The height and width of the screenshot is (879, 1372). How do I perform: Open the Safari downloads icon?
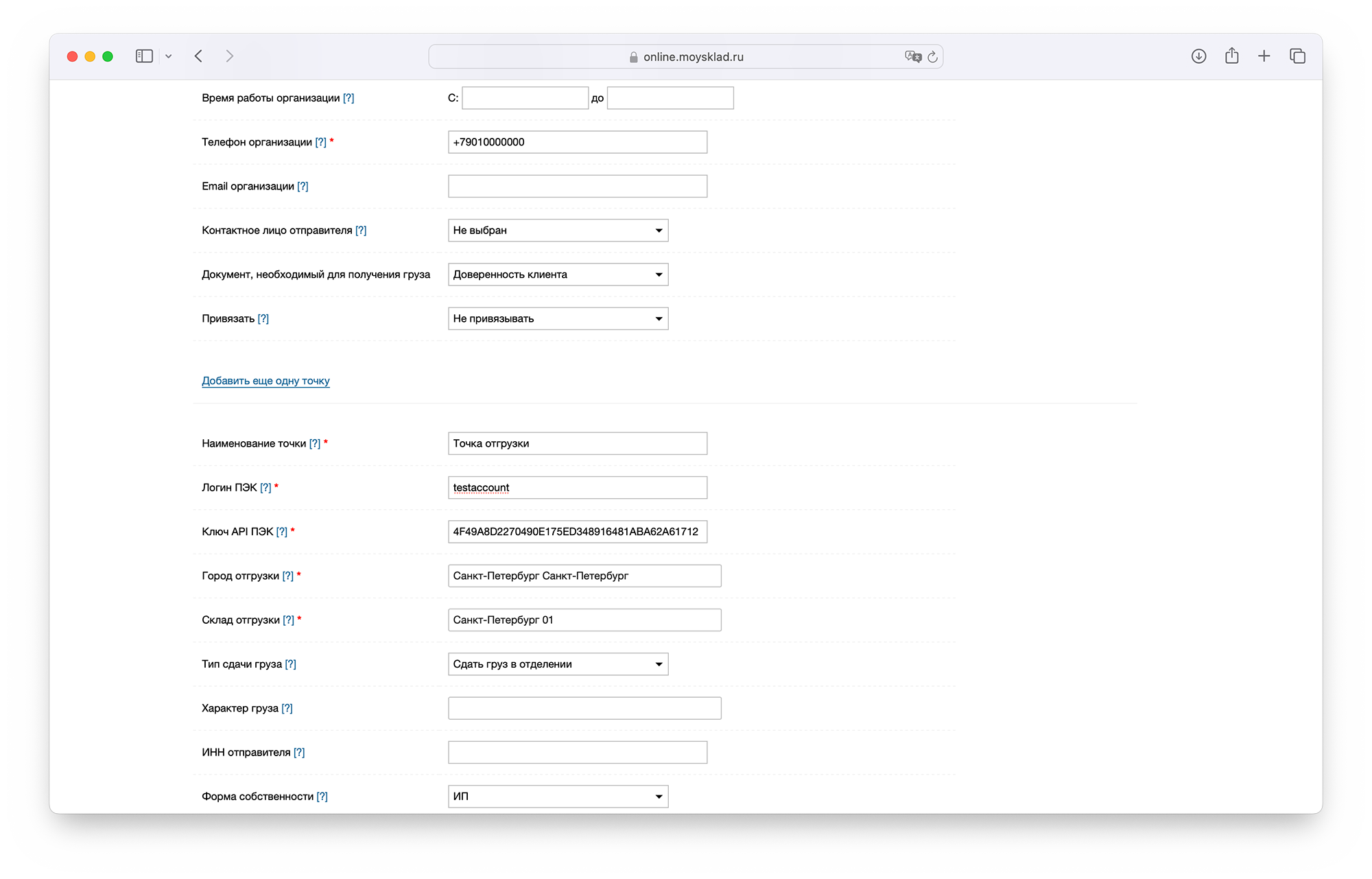pos(1198,56)
